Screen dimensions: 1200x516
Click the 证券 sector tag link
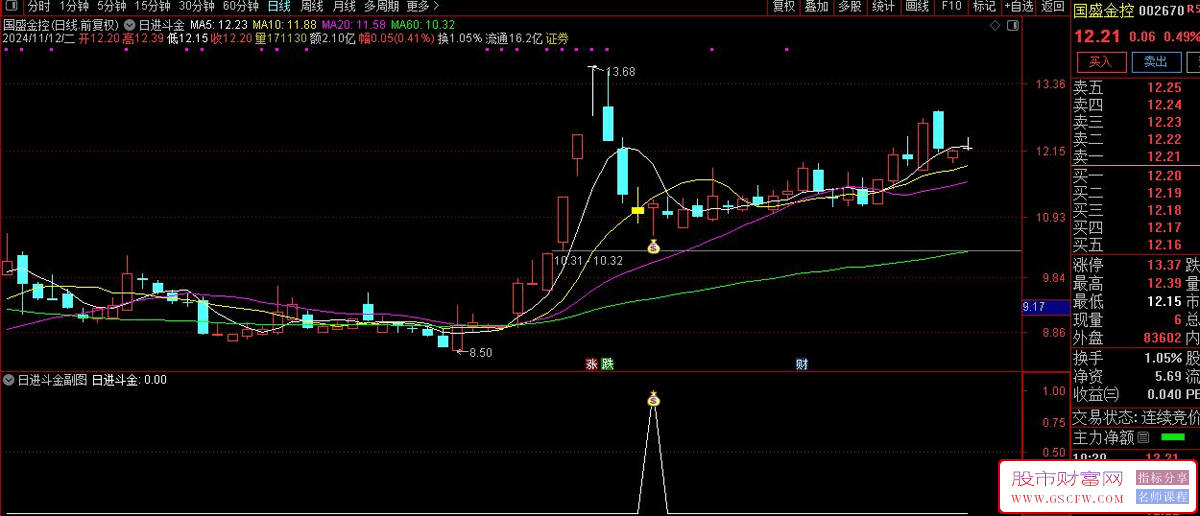tap(557, 39)
